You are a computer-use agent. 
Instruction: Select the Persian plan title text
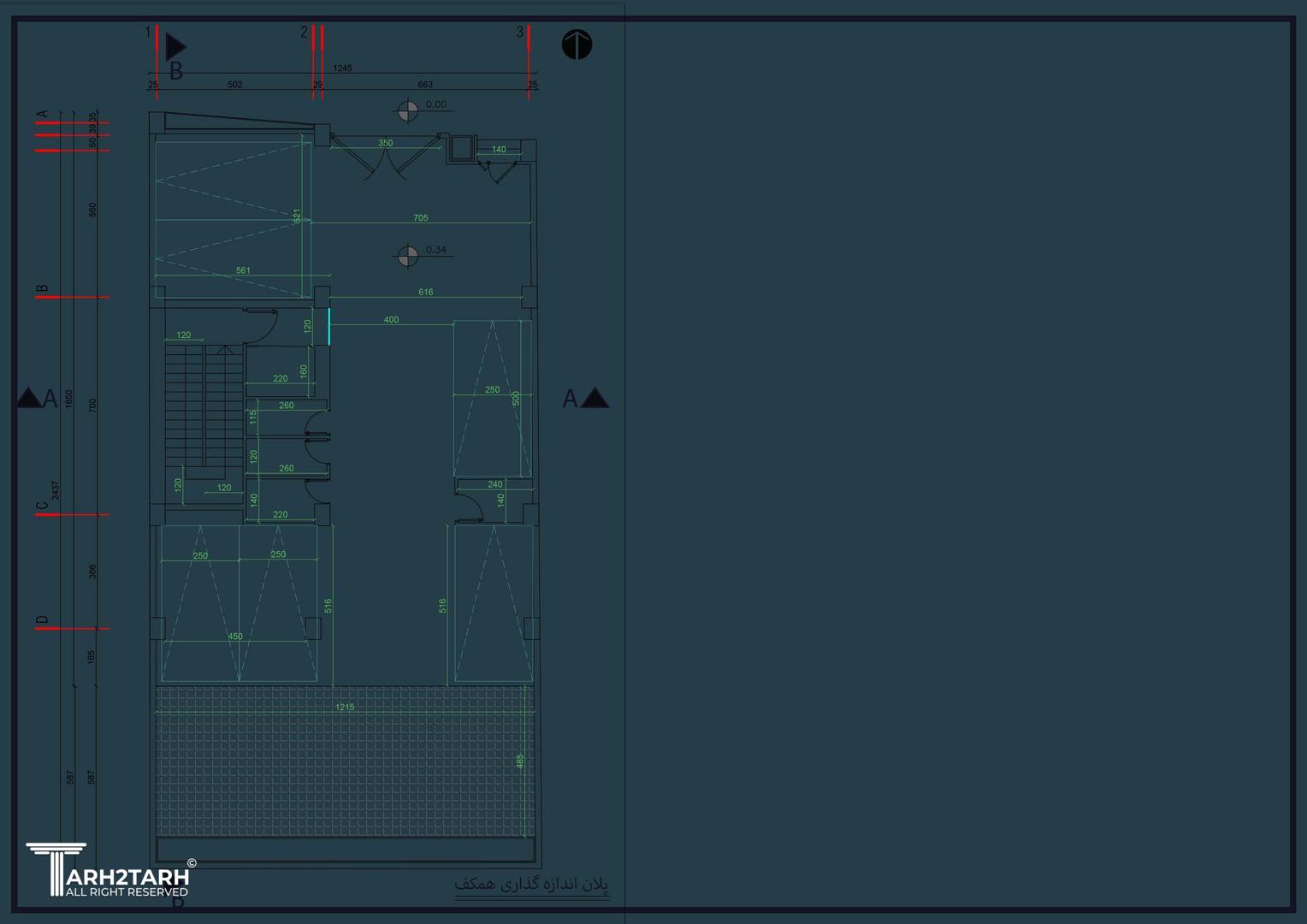point(531,885)
